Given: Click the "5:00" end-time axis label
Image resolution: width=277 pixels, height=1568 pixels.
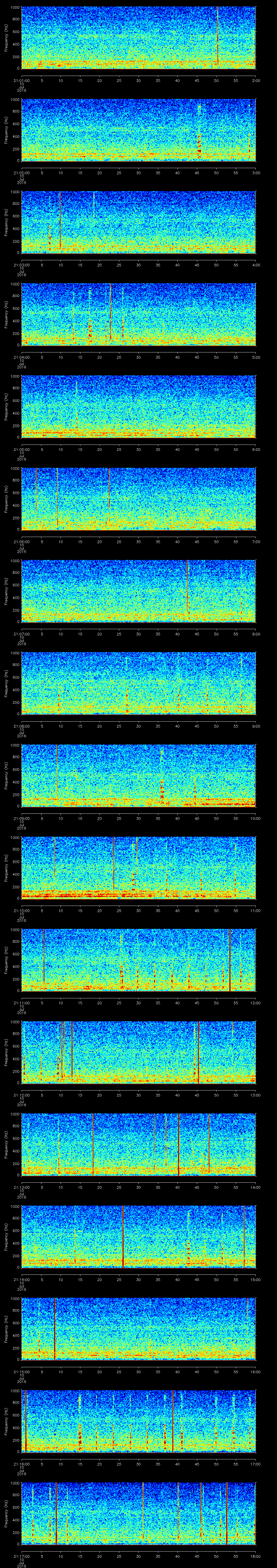Looking at the screenshot, I should point(256,357).
